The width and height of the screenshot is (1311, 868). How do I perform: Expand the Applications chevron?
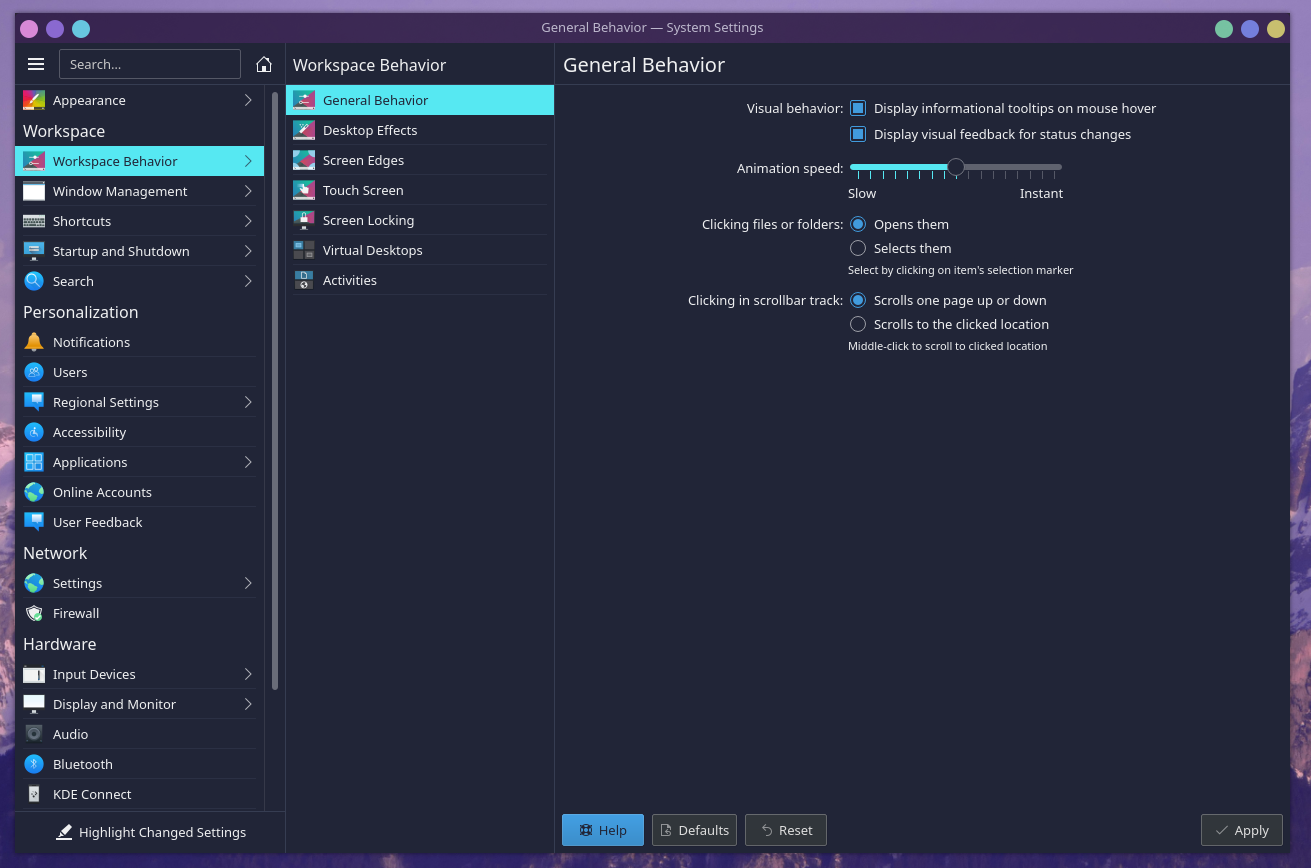[248, 462]
